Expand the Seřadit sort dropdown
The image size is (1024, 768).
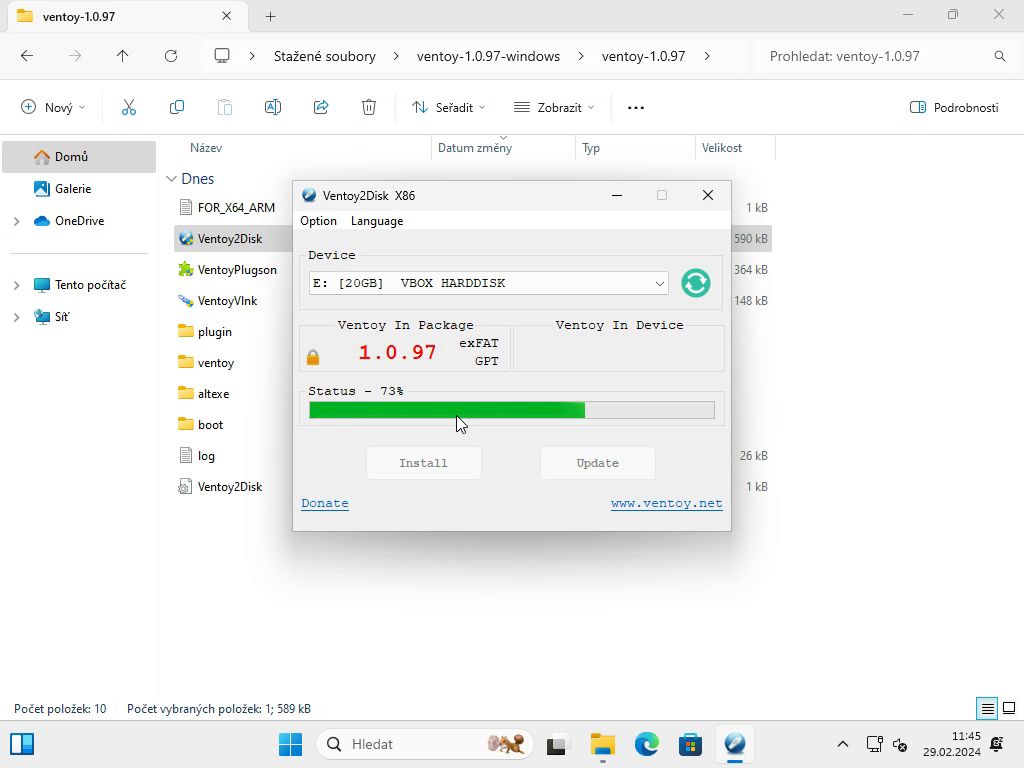(x=448, y=107)
